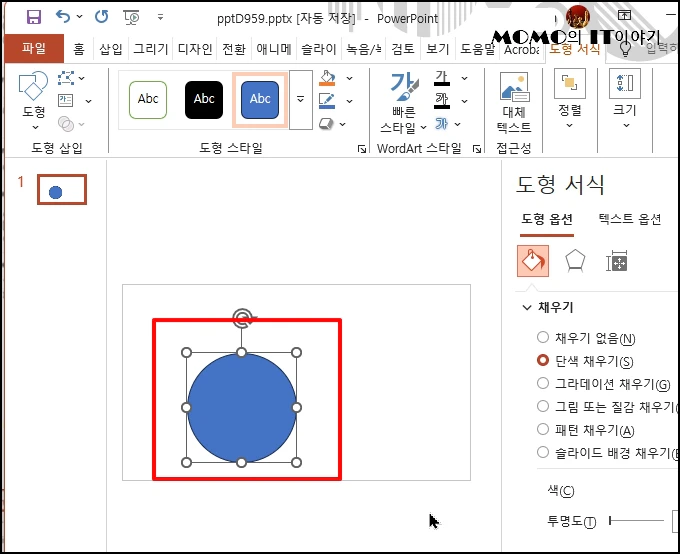The width and height of the screenshot is (680, 554).
Task: Click the lightbulb tell-me search icon
Action: pyautogui.click(x=625, y=49)
